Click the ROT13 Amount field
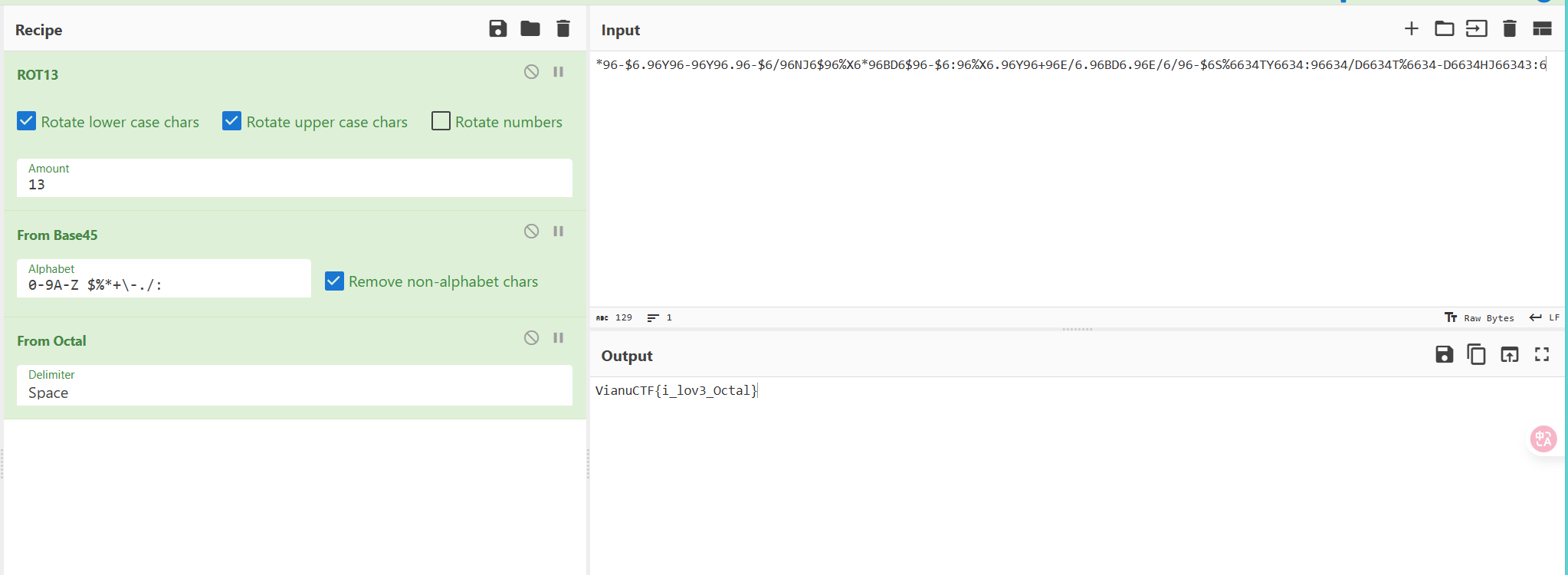 (294, 184)
